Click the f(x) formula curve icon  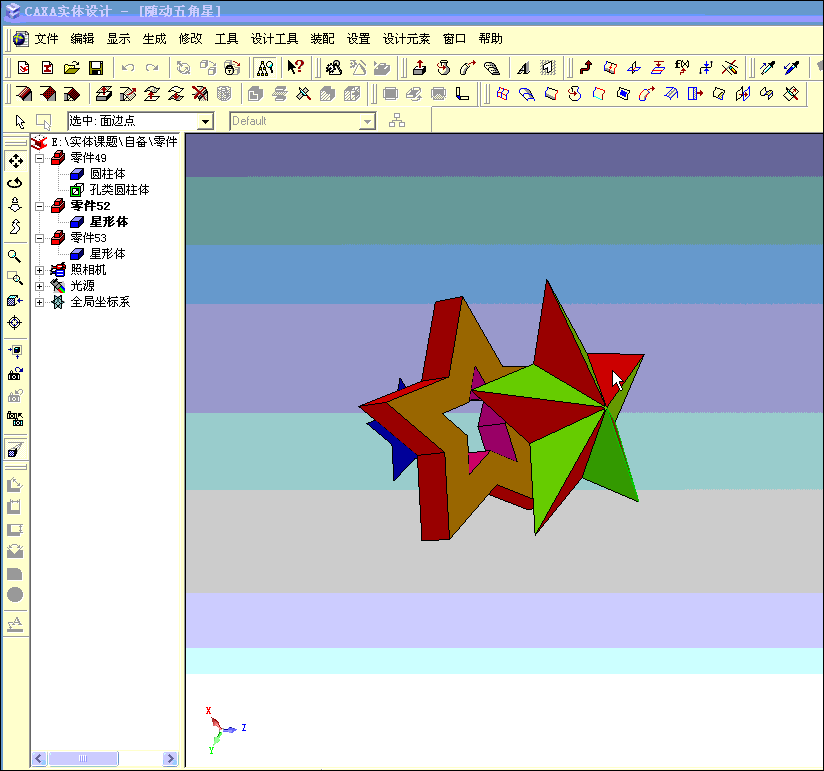[x=682, y=67]
